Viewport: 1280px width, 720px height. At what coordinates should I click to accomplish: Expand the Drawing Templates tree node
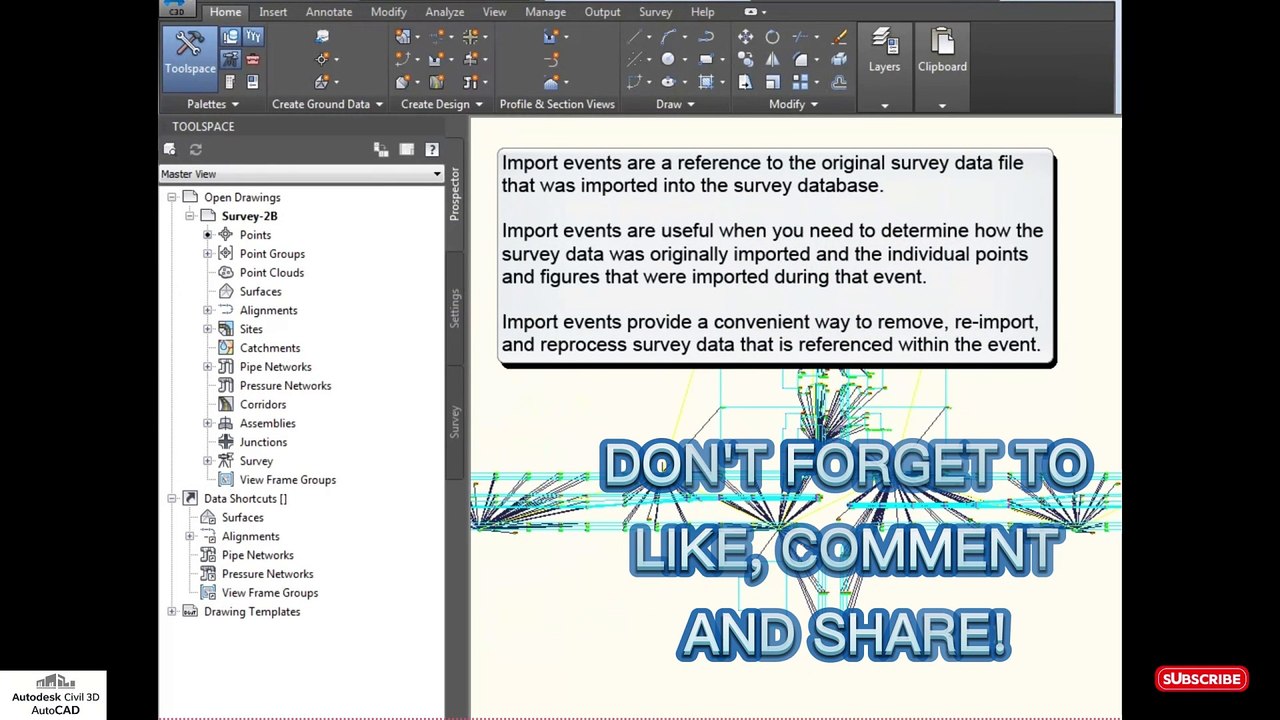(171, 611)
